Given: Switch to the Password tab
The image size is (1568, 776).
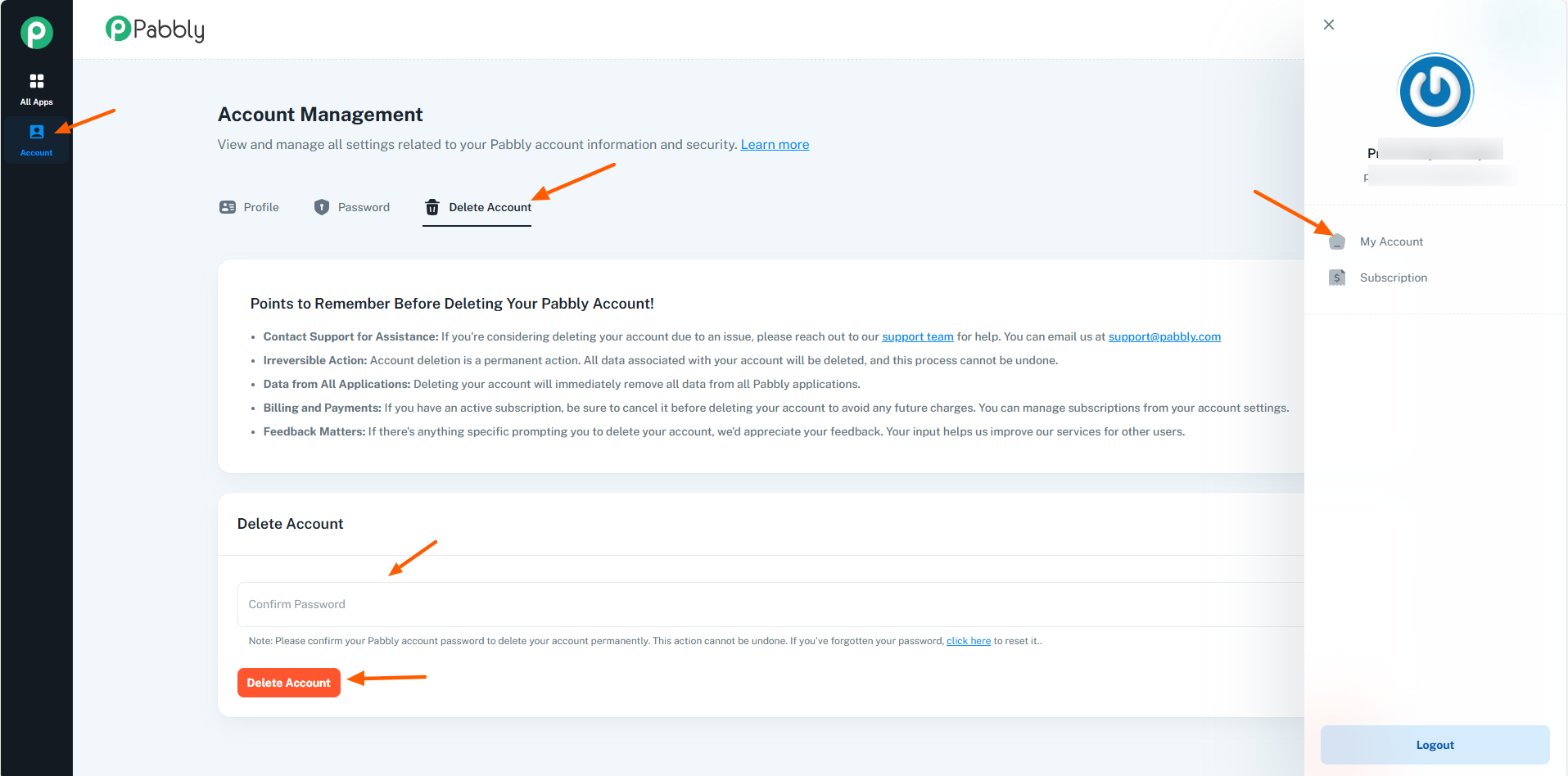Looking at the screenshot, I should click(364, 207).
